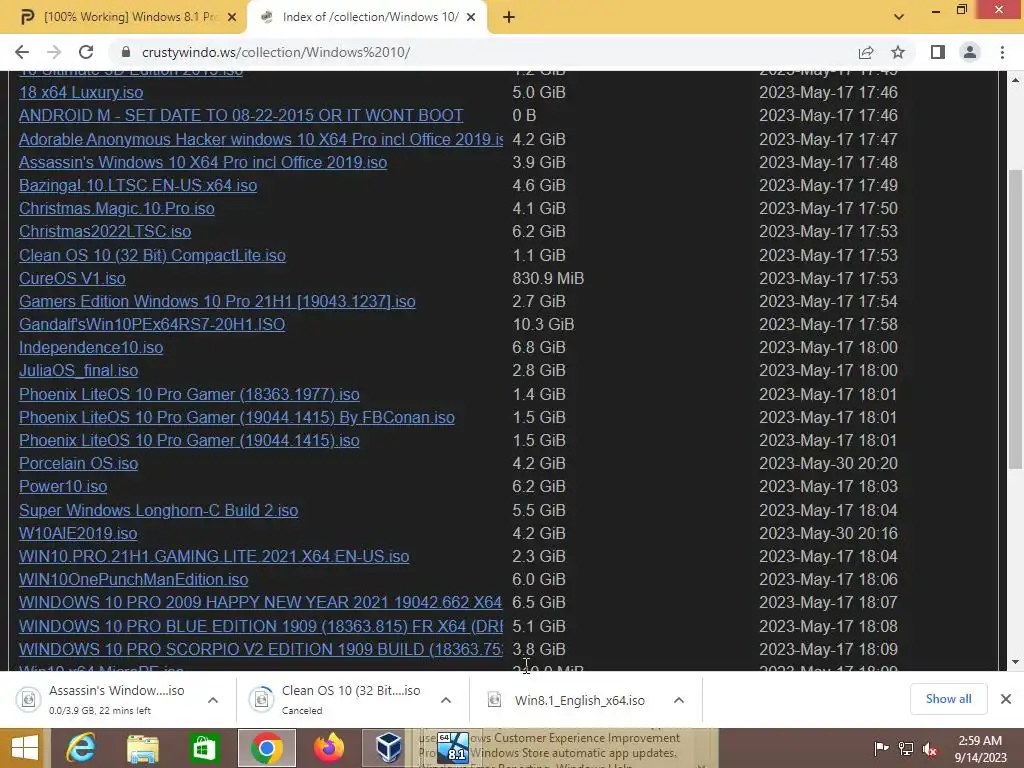The image size is (1024, 768).
Task: Open the Chrome side panel
Action: (x=938, y=52)
